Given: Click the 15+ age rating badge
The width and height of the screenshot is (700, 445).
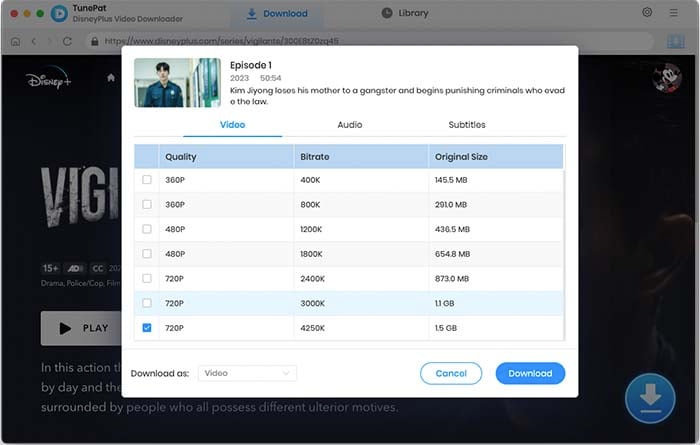Looking at the screenshot, I should (x=50, y=268).
